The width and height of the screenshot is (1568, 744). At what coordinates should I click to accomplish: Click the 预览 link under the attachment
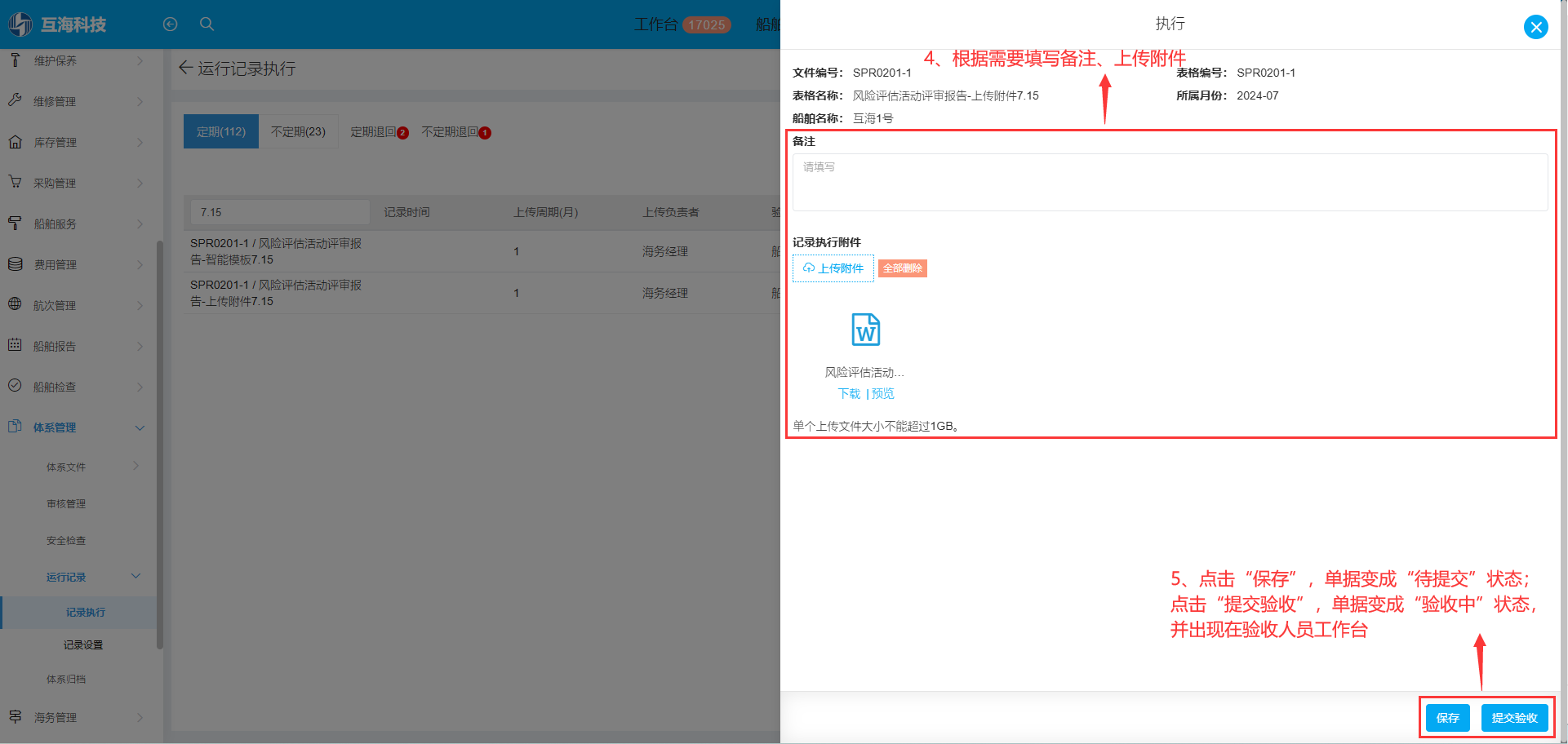tap(883, 393)
